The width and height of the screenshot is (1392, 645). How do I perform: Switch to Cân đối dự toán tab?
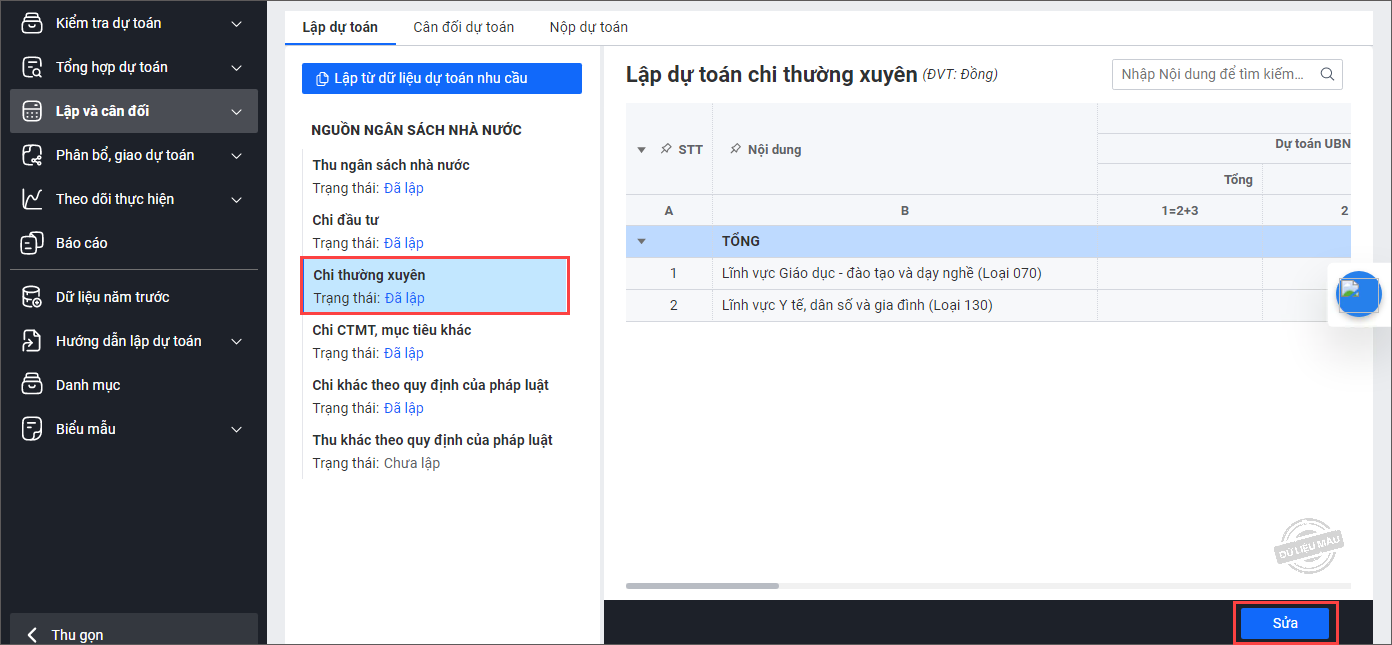463,27
